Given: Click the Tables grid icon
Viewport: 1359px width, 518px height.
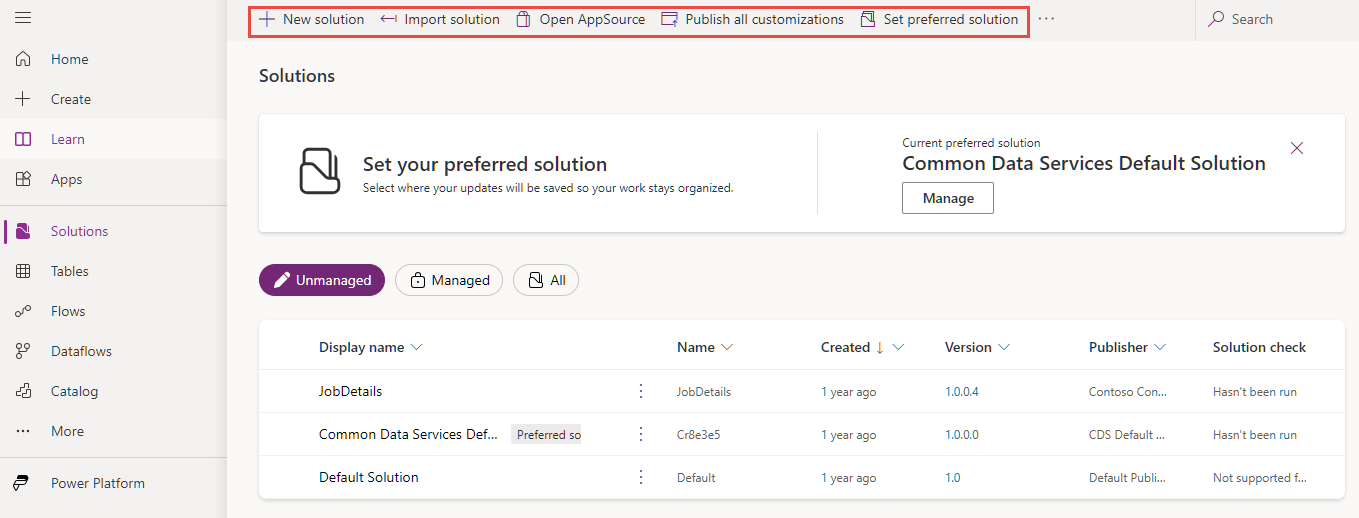Looking at the screenshot, I should click(x=23, y=271).
